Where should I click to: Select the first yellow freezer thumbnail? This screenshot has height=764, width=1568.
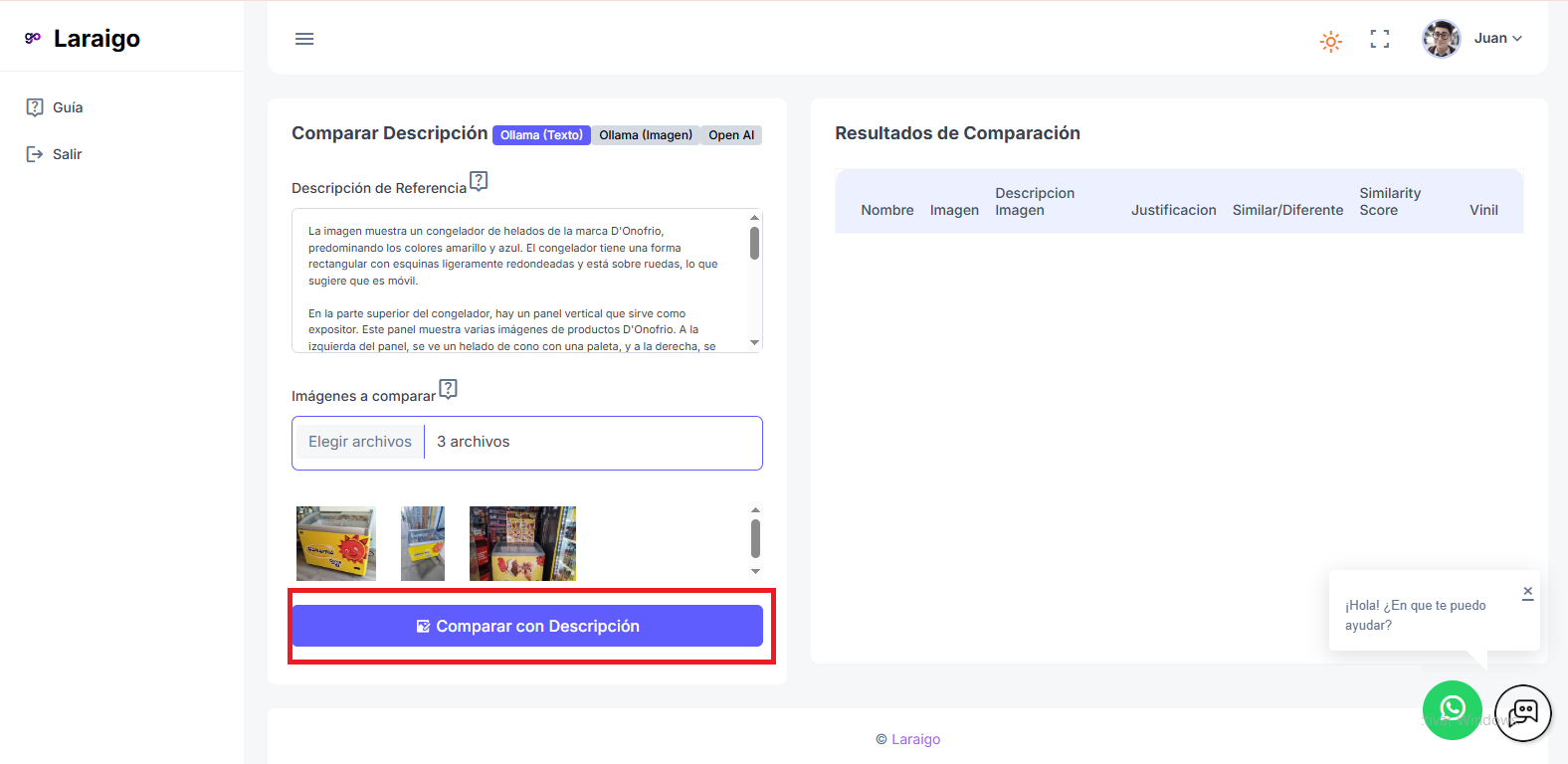click(x=336, y=543)
